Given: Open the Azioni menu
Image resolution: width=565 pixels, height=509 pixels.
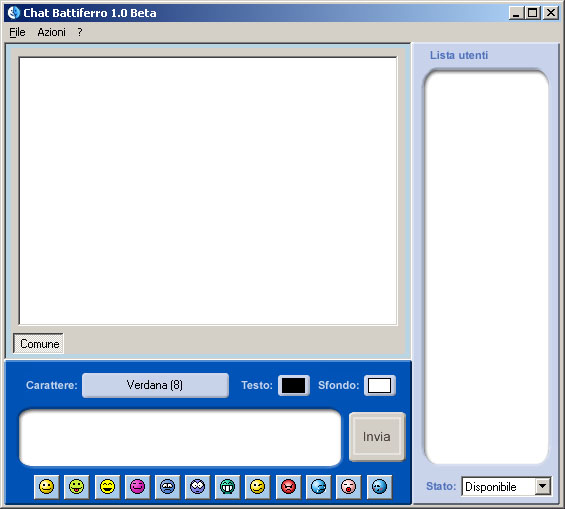Looking at the screenshot, I should [x=52, y=32].
